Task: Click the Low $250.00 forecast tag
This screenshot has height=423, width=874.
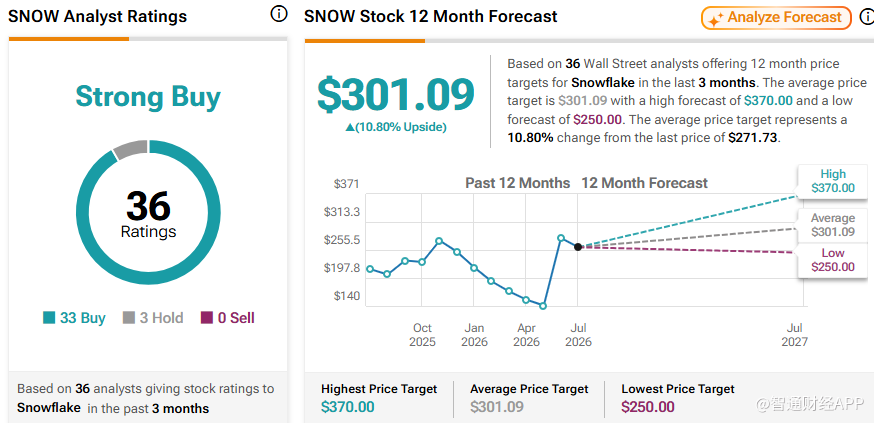Action: 833,260
